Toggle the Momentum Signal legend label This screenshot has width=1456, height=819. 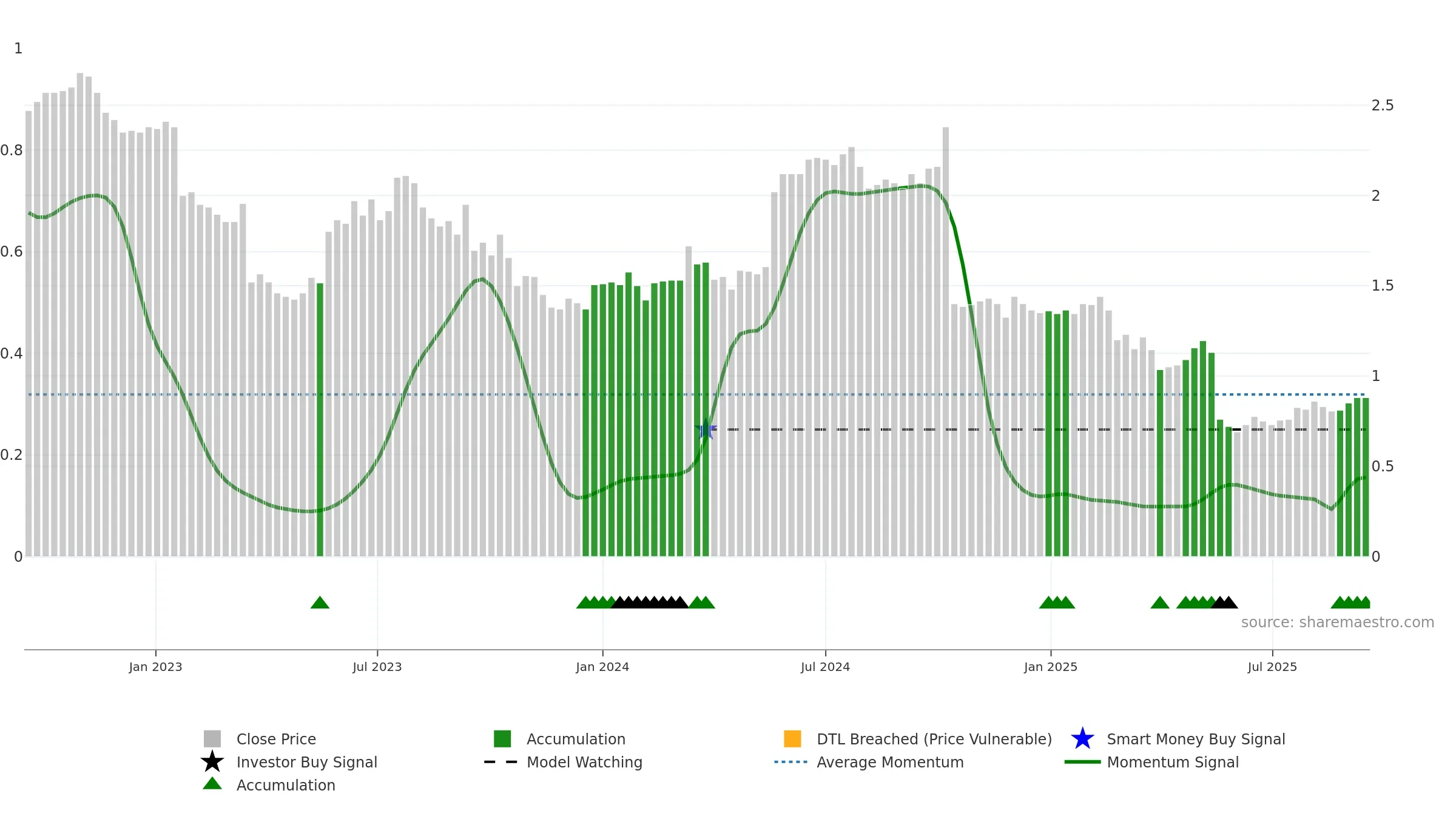click(x=1173, y=762)
